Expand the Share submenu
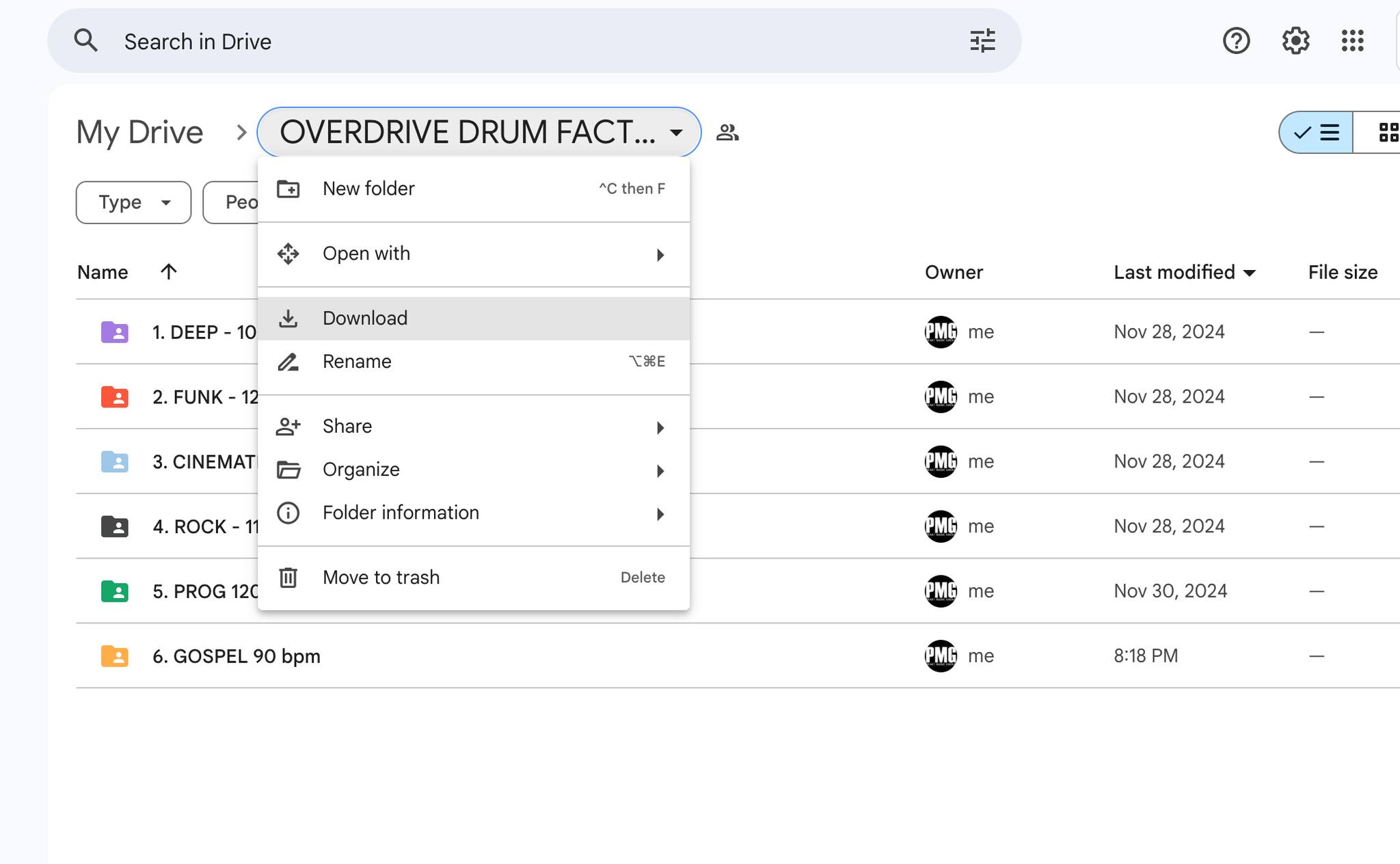1400x864 pixels. pyautogui.click(x=473, y=427)
